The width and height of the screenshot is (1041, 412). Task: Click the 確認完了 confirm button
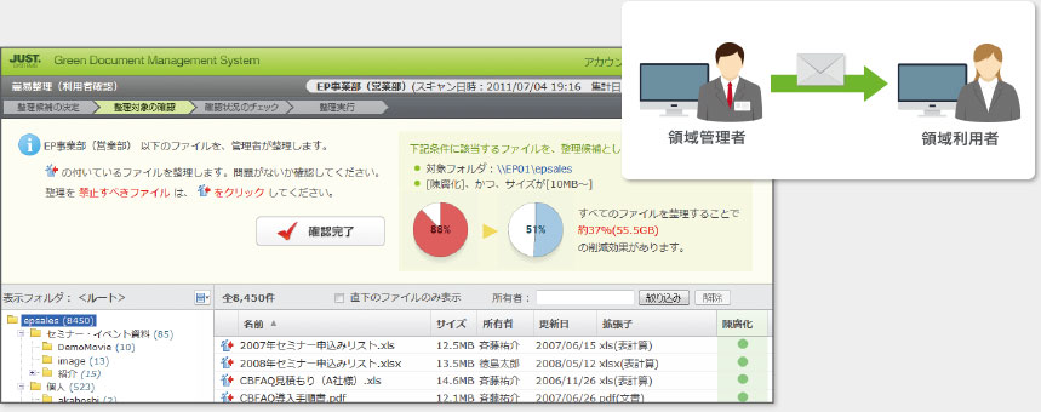coord(320,232)
